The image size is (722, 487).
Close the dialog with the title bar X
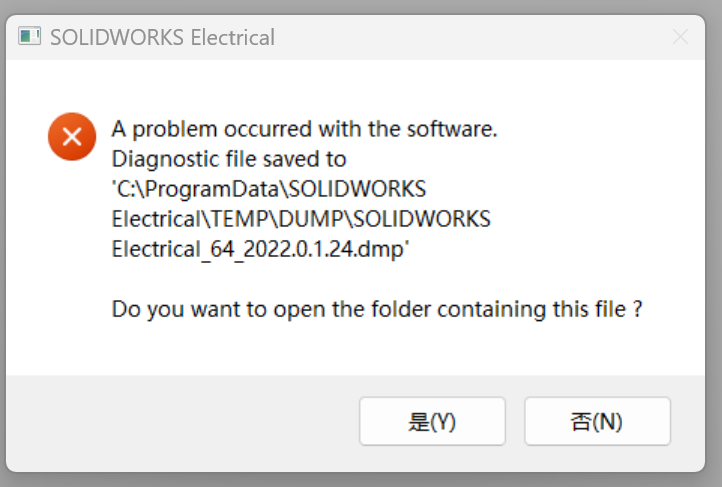[680, 38]
